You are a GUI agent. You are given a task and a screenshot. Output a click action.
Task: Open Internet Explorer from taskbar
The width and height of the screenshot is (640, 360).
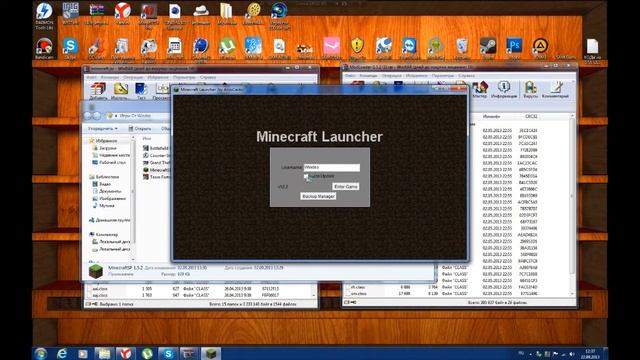tap(62, 353)
